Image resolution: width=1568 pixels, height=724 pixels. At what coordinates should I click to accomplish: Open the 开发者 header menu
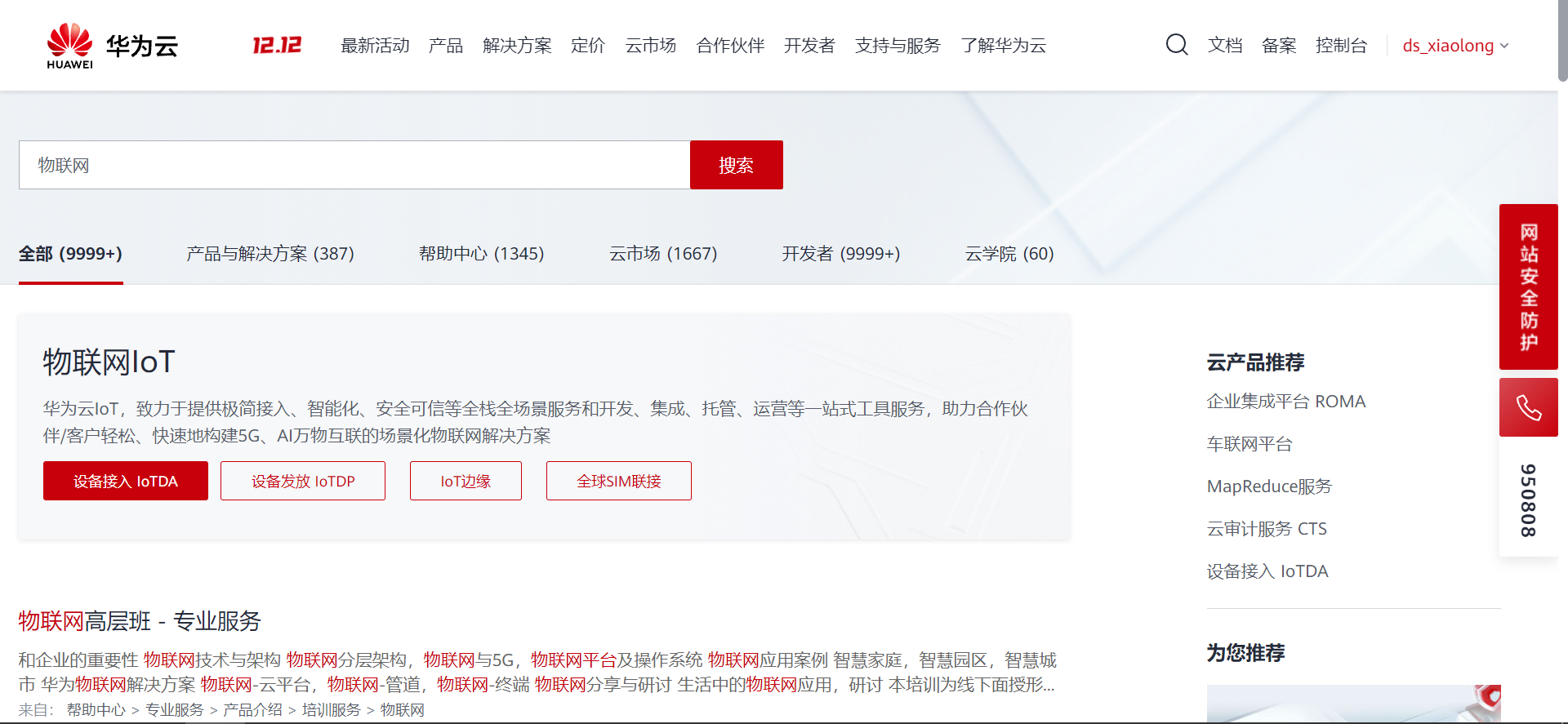809,46
